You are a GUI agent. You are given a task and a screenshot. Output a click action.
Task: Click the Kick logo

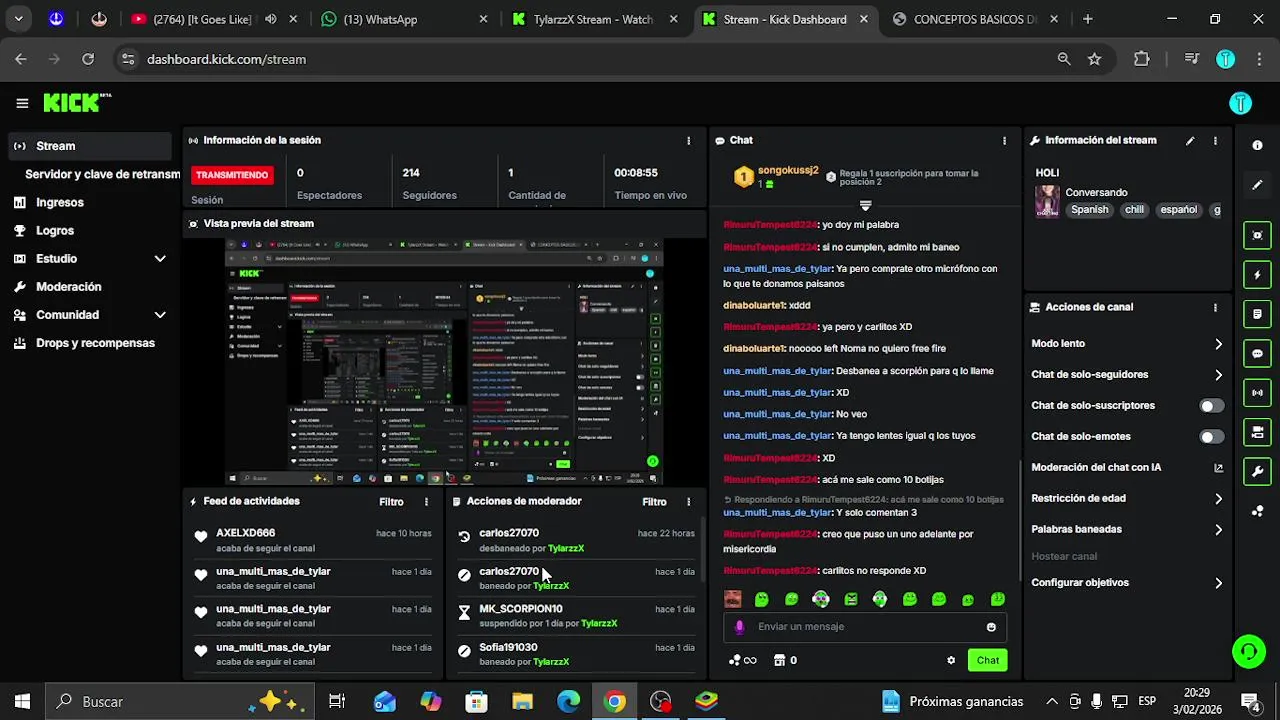point(77,102)
